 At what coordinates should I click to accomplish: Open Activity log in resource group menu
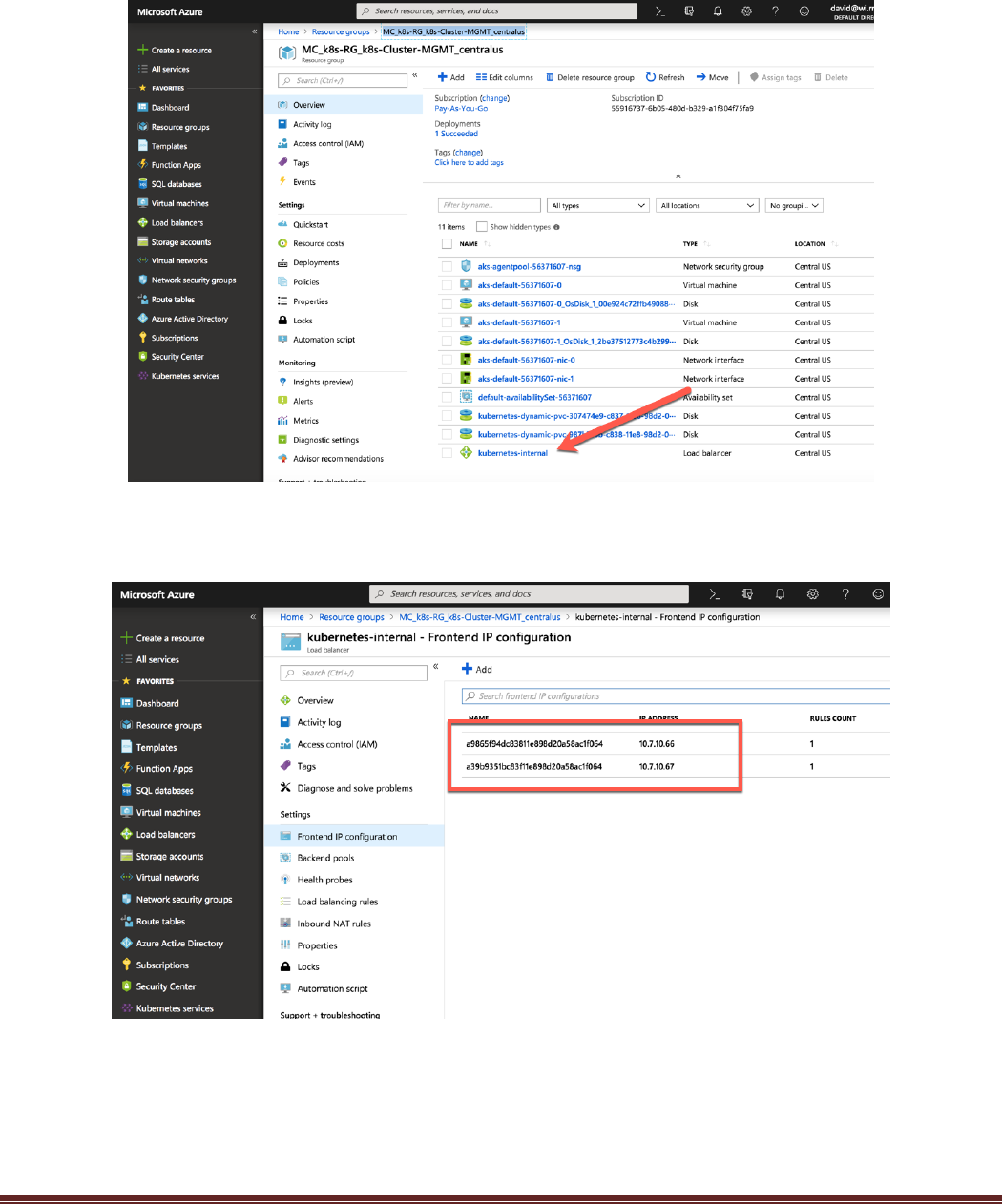pos(312,125)
